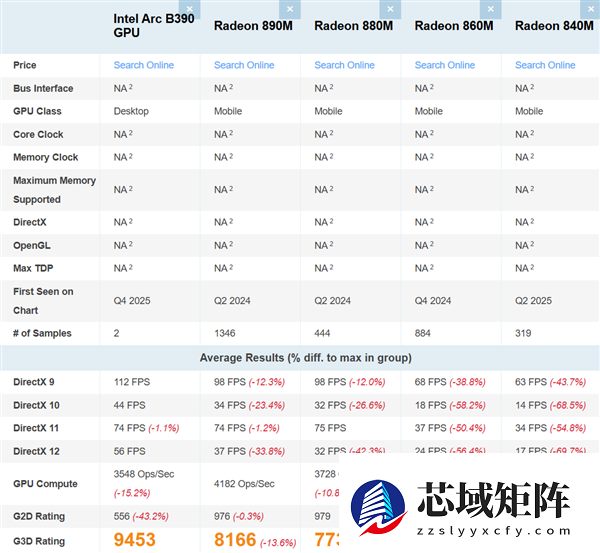Click the 56 FPS DirectX 12 result
The width and height of the screenshot is (600, 553).
pyautogui.click(x=130, y=451)
